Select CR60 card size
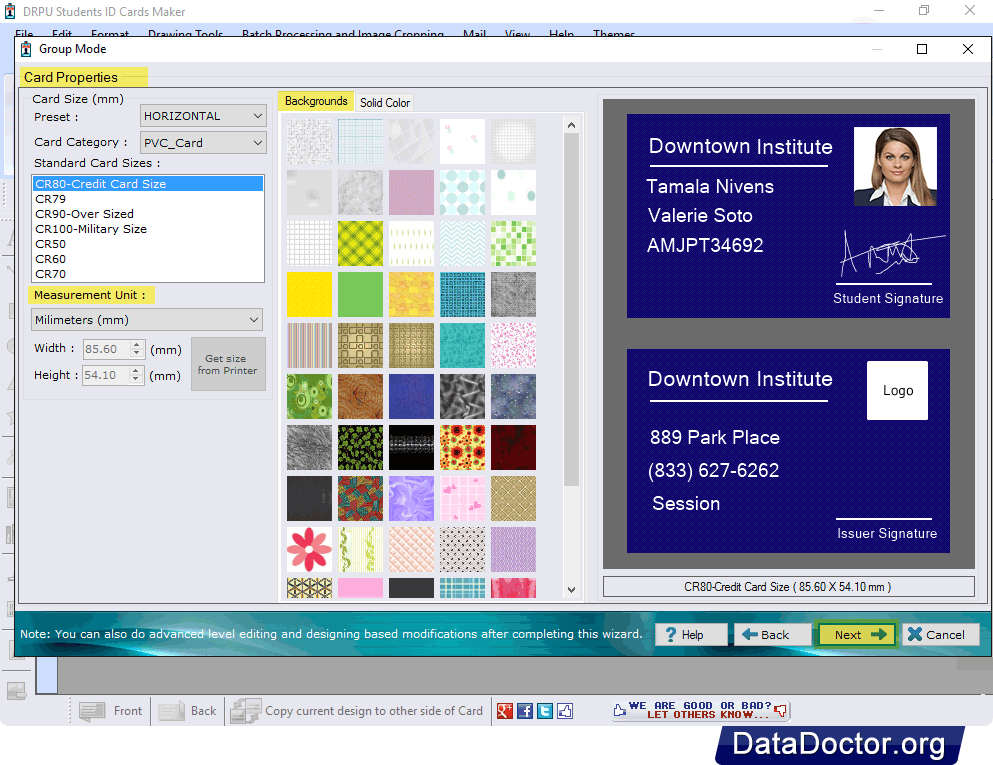Screen dimensions: 993x765 pos(148,259)
